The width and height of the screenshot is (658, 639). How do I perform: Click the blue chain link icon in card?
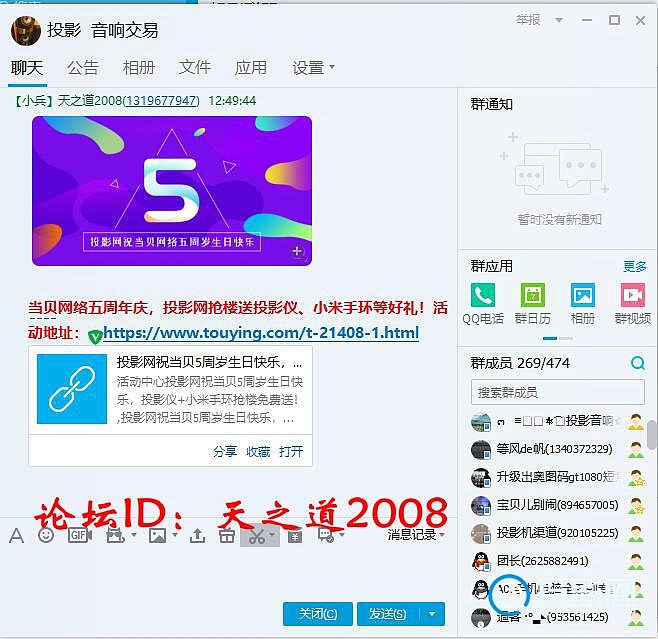[72, 389]
